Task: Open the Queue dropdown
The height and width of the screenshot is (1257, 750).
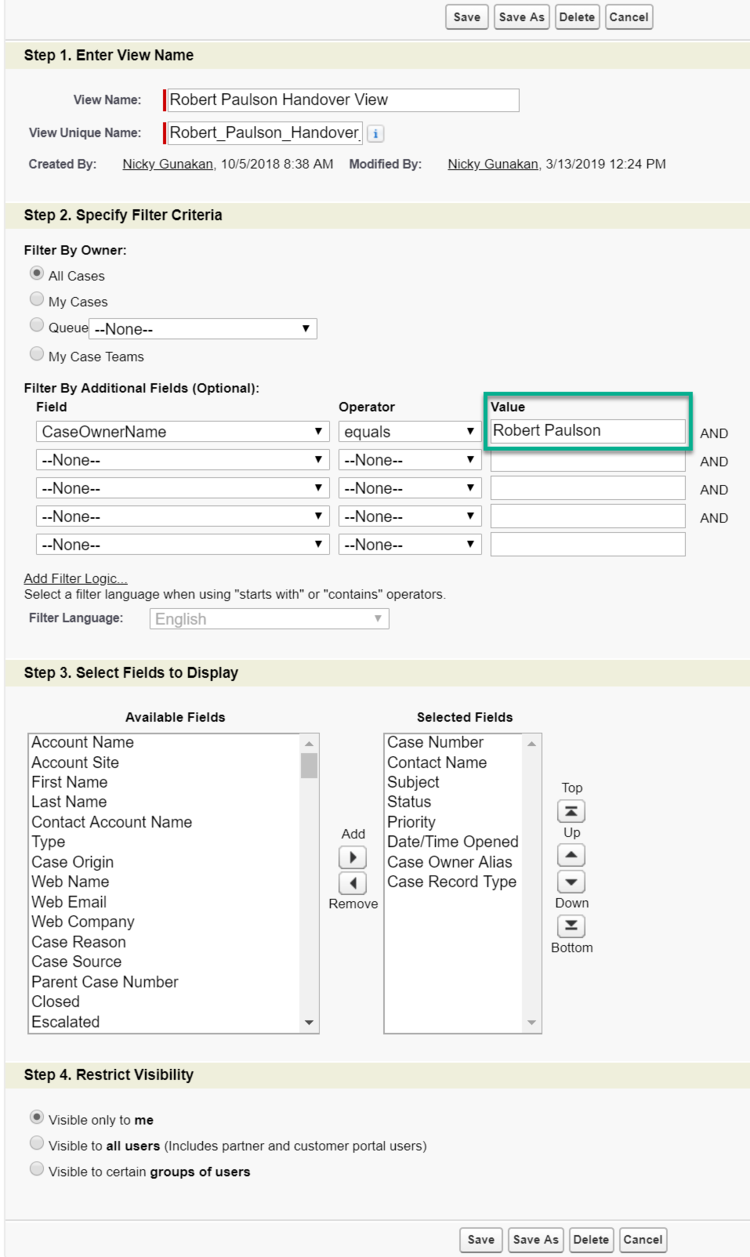Action: coord(203,329)
